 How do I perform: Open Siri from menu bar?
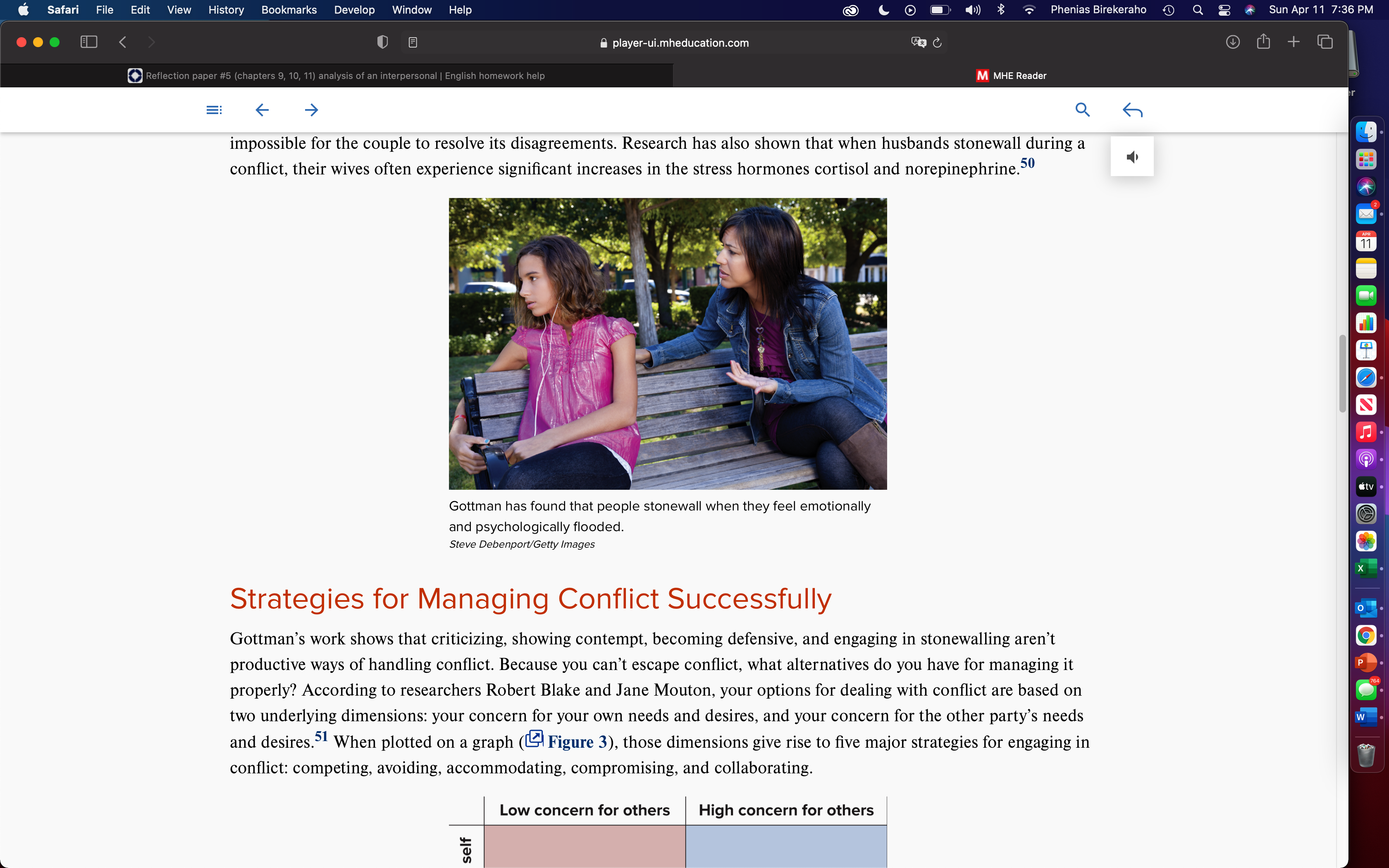point(1250,10)
